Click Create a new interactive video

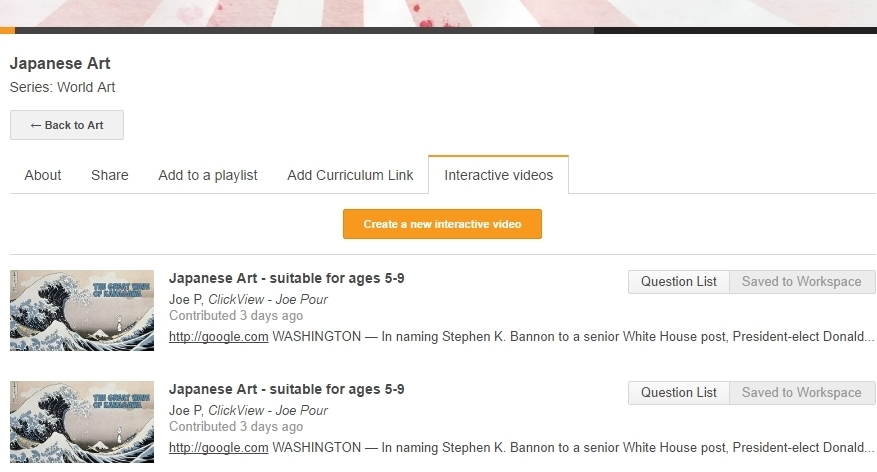coord(442,224)
